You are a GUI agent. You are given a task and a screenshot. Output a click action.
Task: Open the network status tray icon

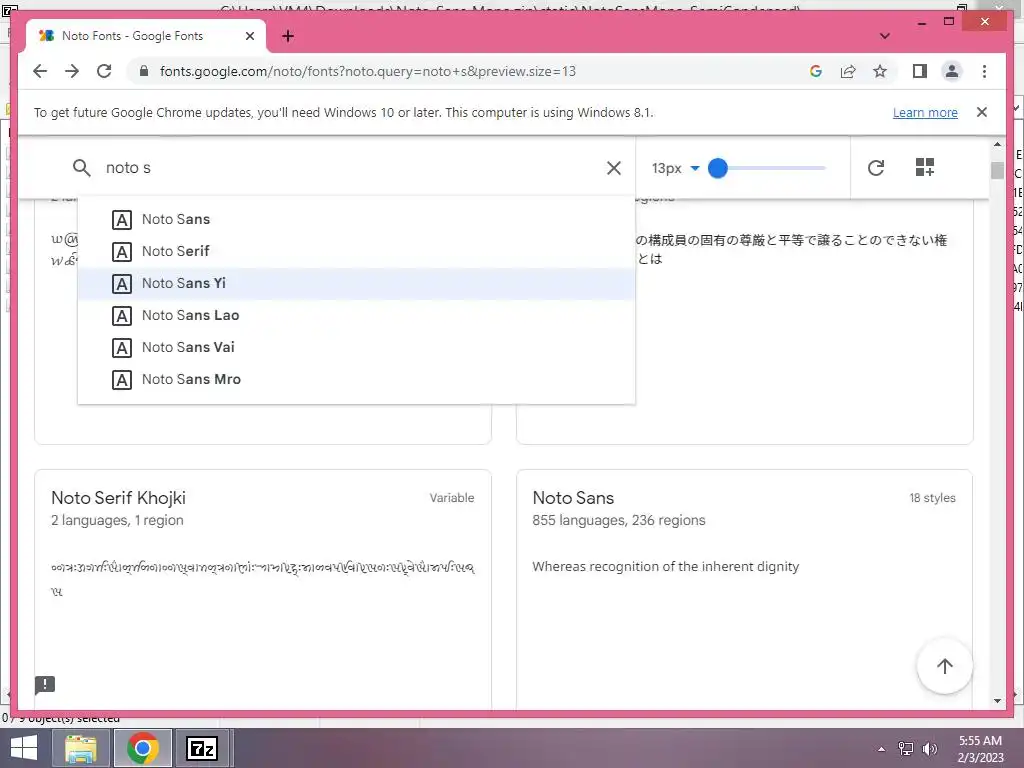pos(906,749)
